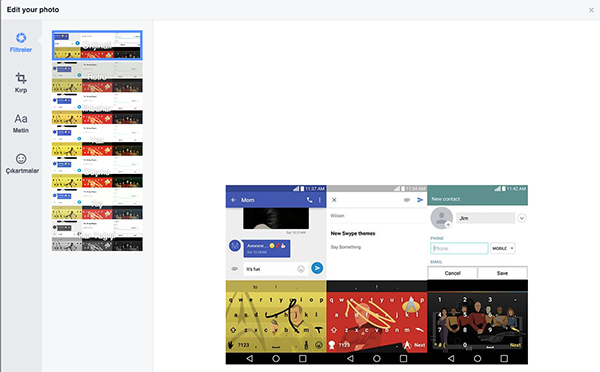Open the Çıkartmalar stickers panel

tap(21, 163)
